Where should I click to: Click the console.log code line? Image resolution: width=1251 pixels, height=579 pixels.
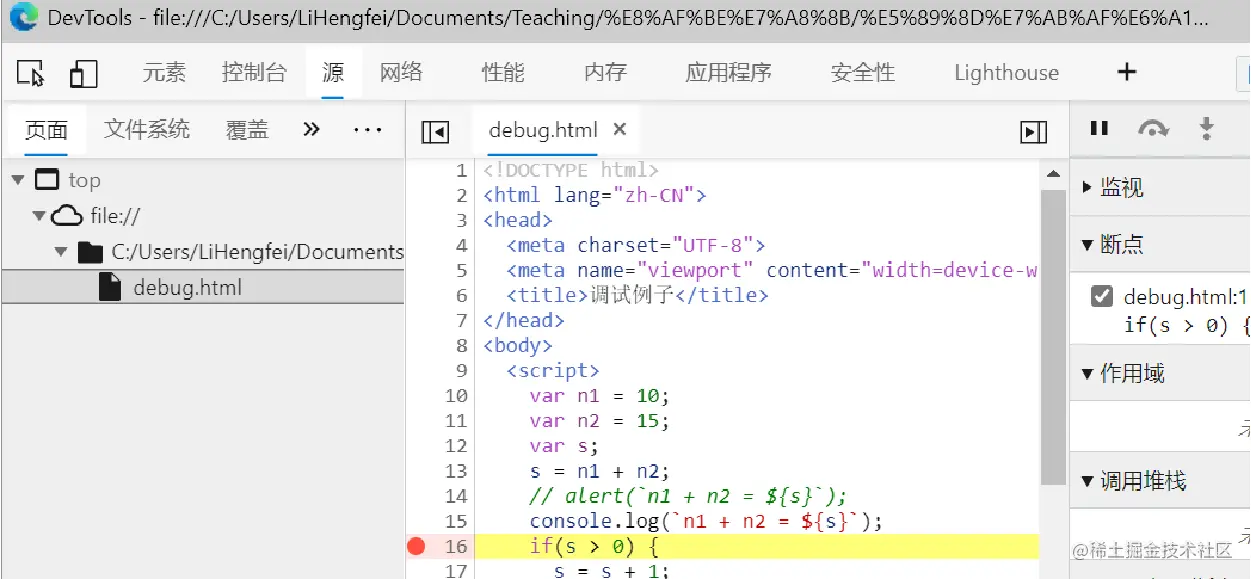click(x=707, y=521)
